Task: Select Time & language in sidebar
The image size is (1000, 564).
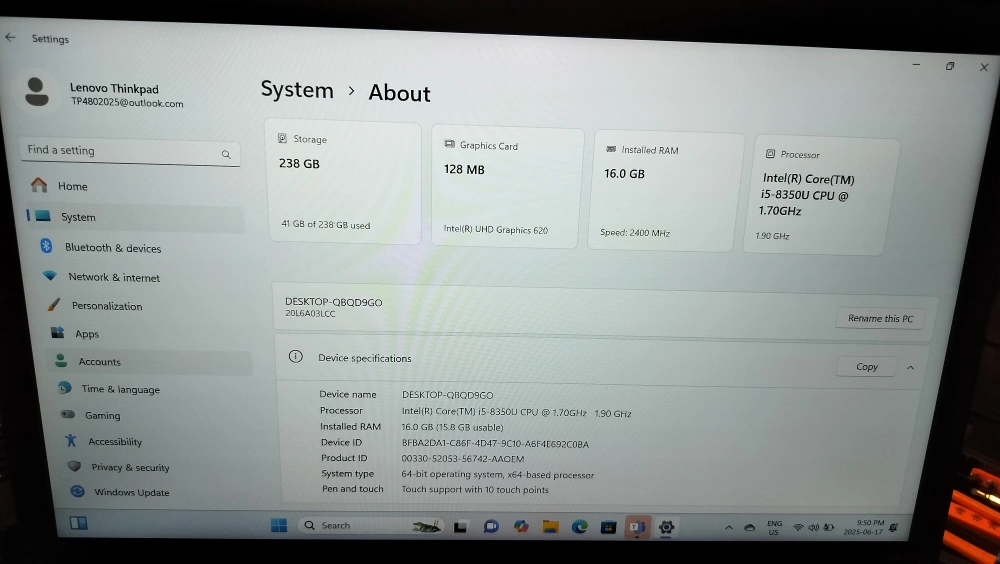Action: [120, 389]
